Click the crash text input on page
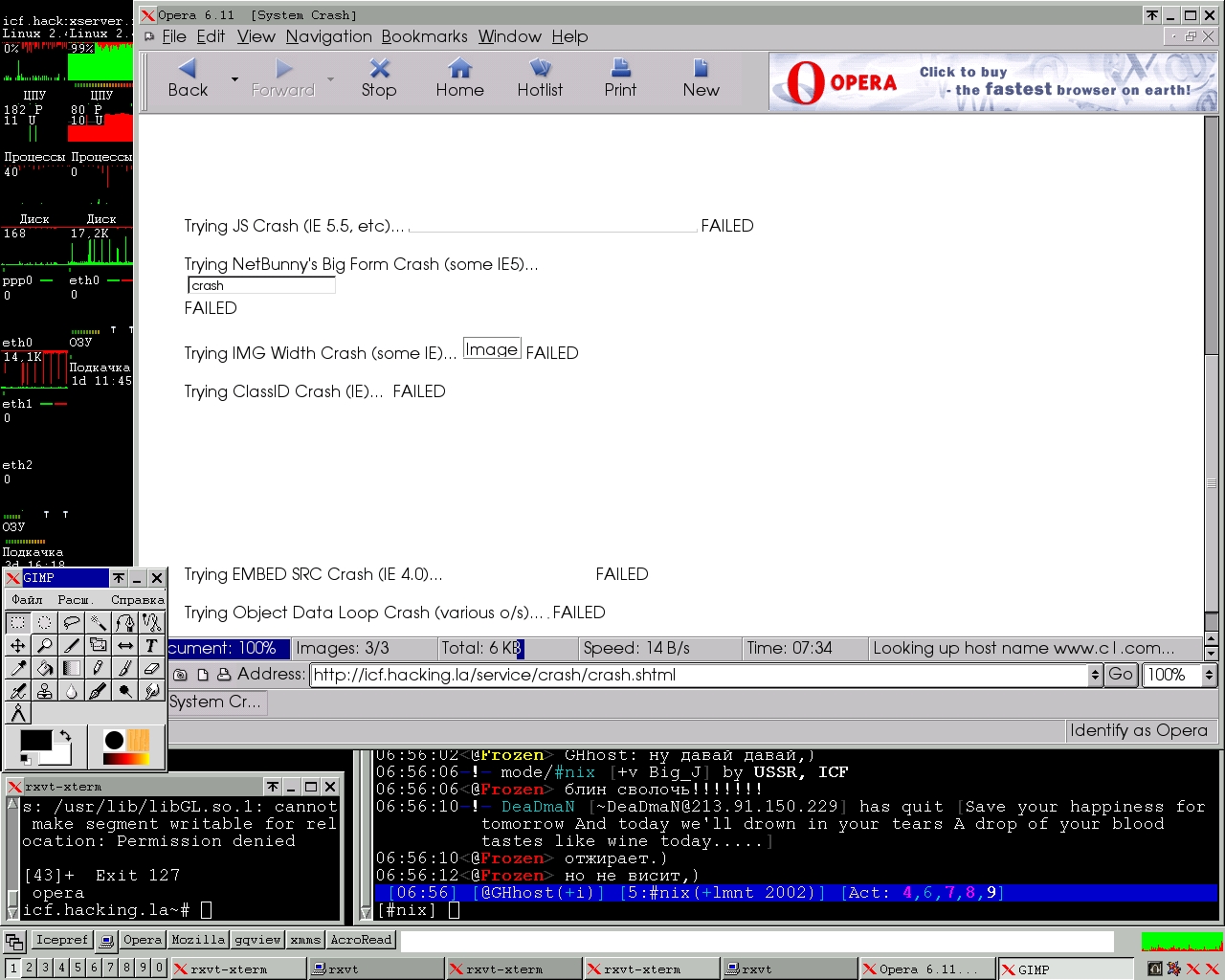 tap(261, 285)
